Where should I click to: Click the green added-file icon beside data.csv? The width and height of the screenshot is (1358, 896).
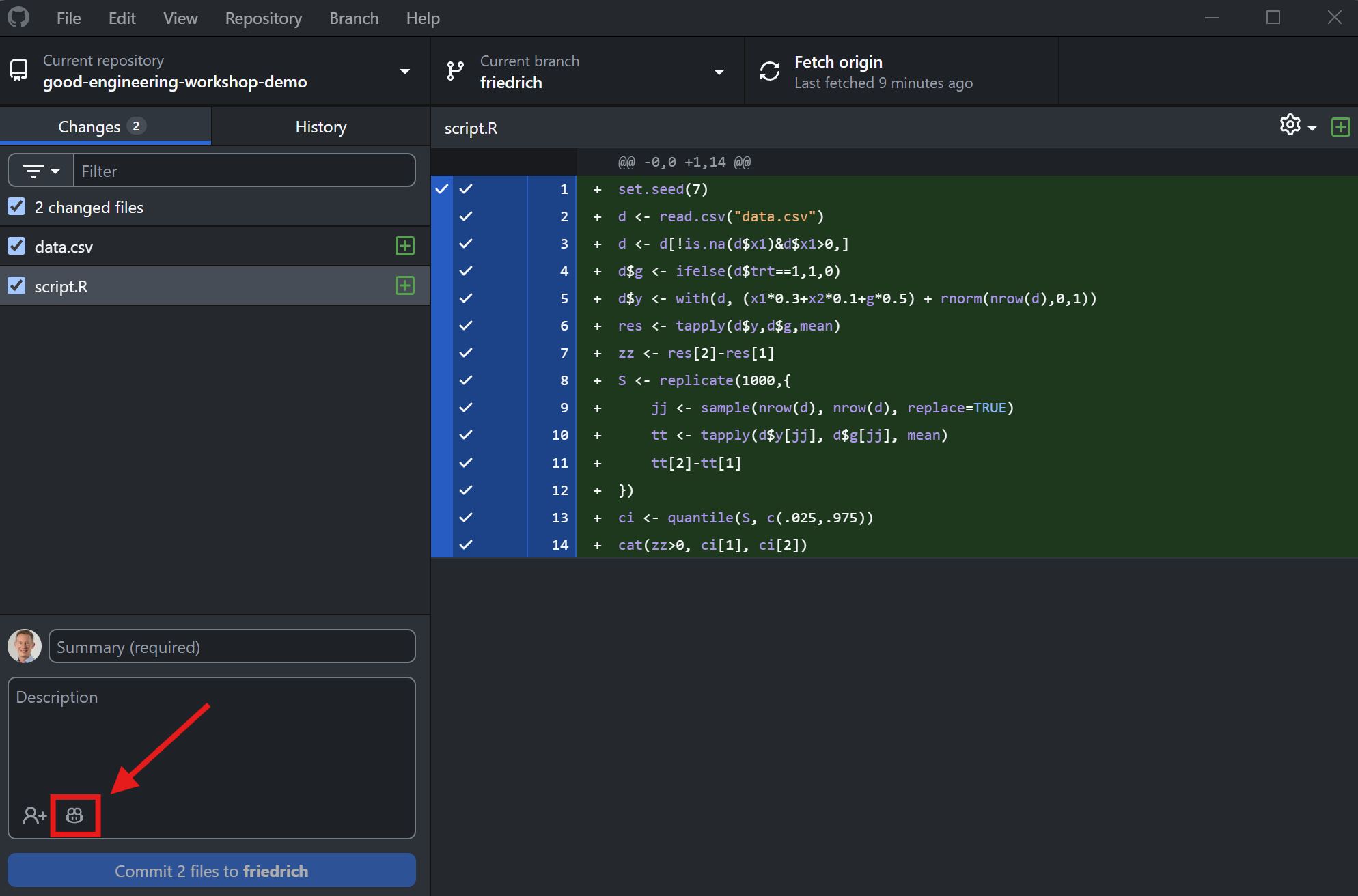tap(405, 247)
